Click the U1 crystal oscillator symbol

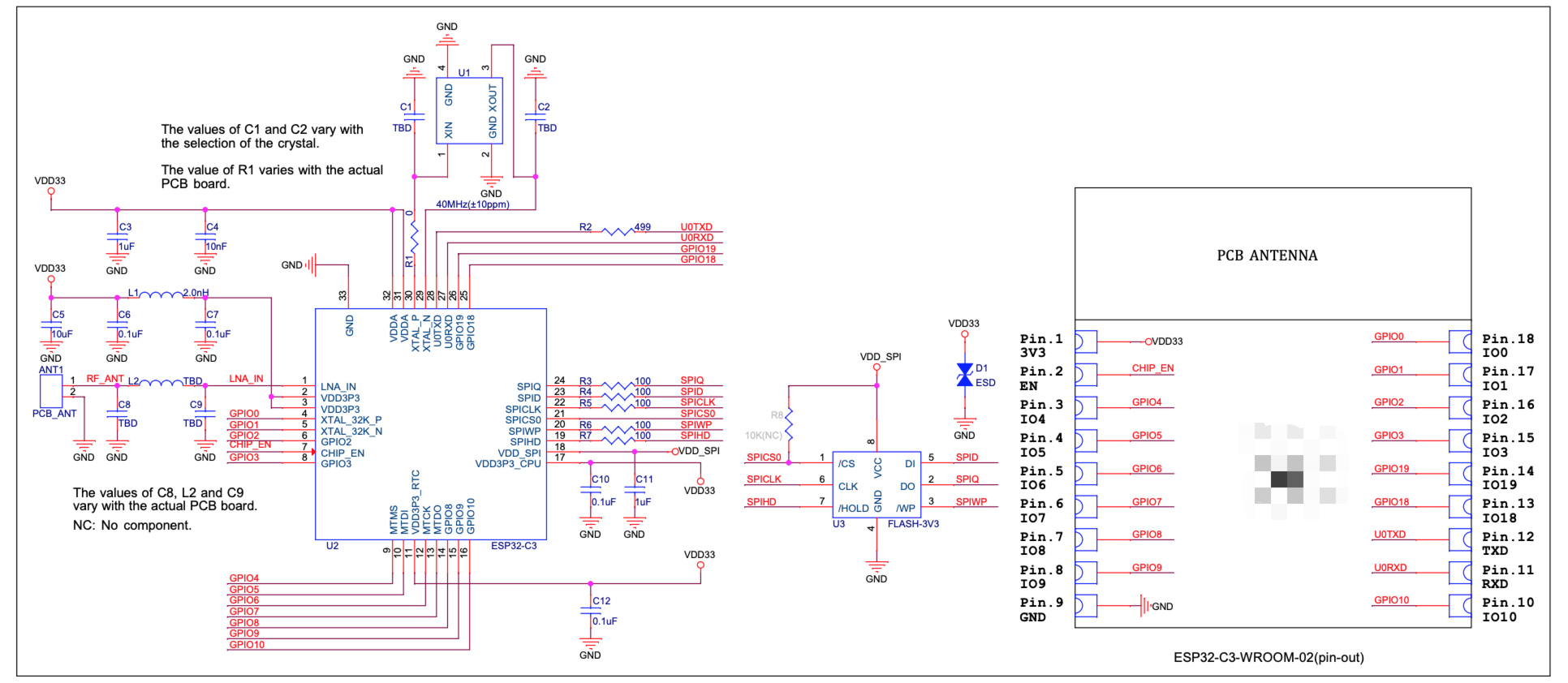point(469,111)
